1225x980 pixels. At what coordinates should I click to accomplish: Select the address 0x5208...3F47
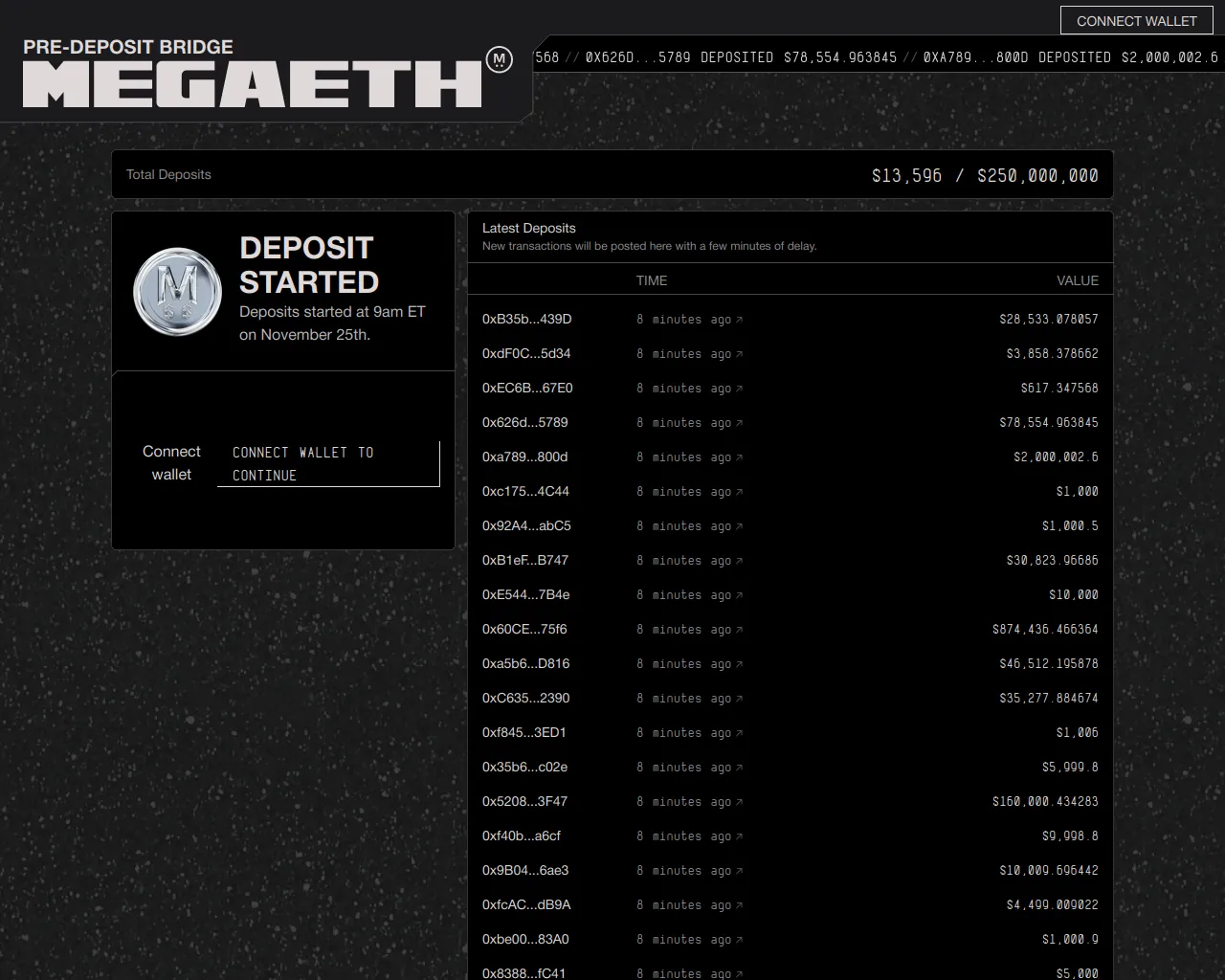pos(525,801)
